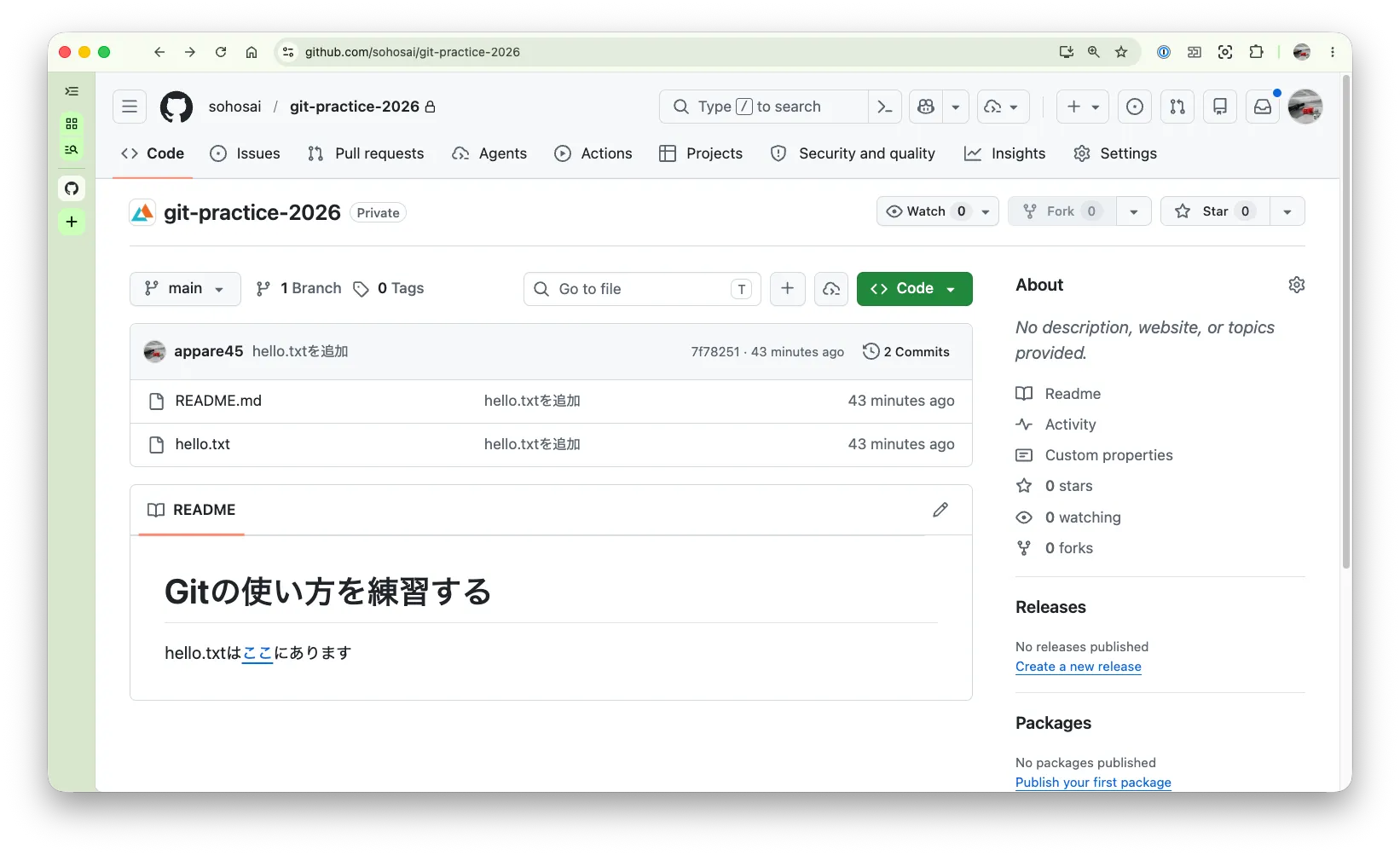The image size is (1400, 855).
Task: Expand the Watch options dropdown arrow
Action: pos(986,211)
